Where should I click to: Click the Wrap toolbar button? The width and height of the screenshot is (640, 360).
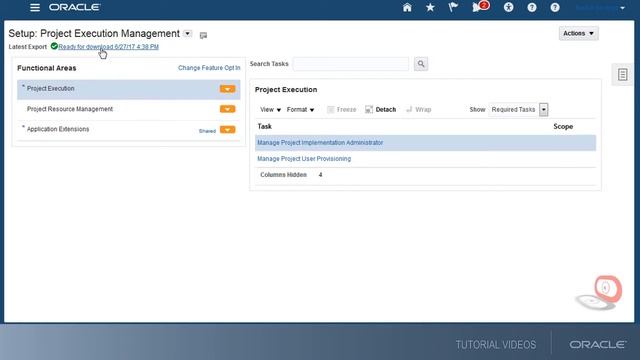point(418,109)
